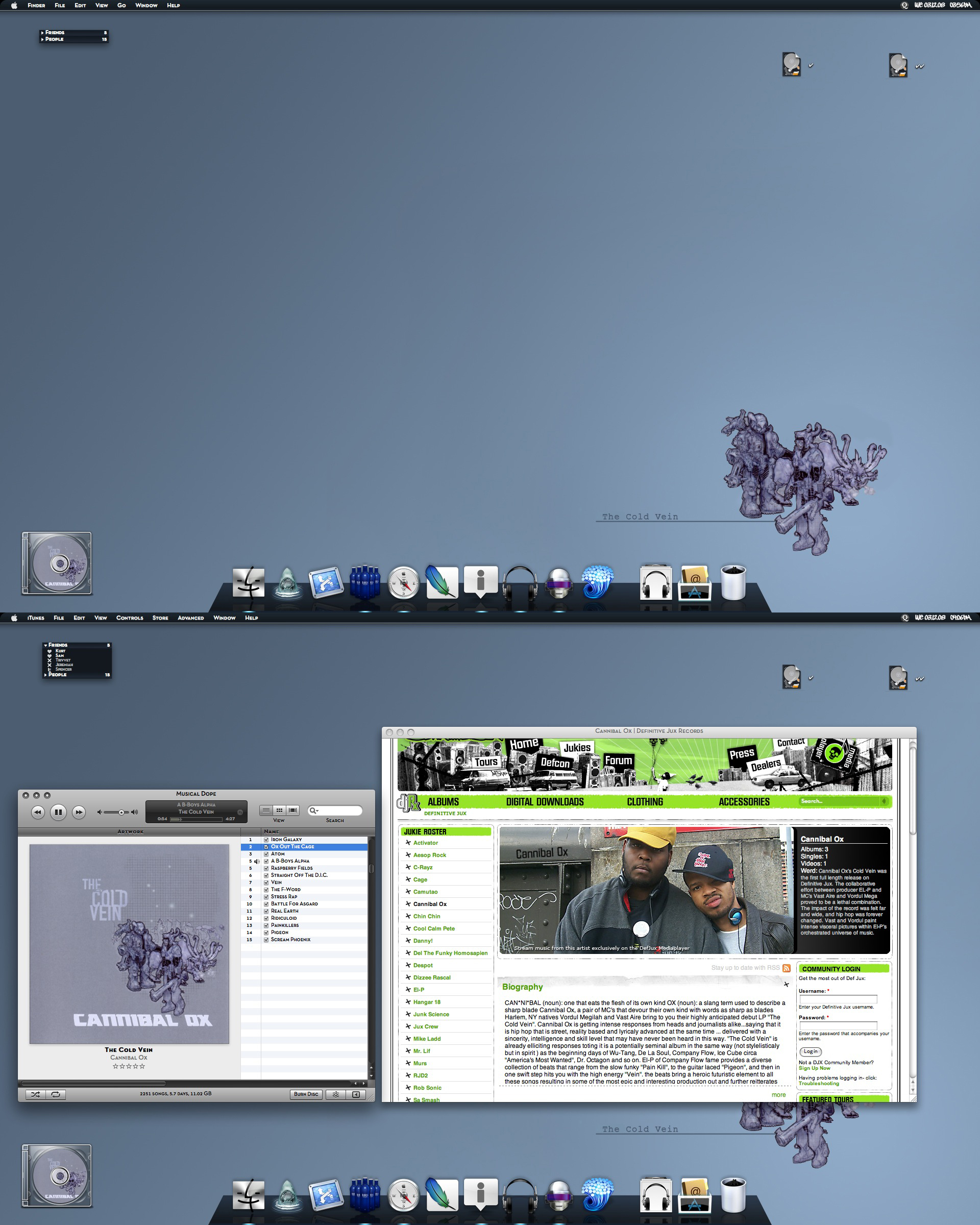
Task: Click the right arrow on the iTunes horizontal scrollbar
Action: 363,1084
